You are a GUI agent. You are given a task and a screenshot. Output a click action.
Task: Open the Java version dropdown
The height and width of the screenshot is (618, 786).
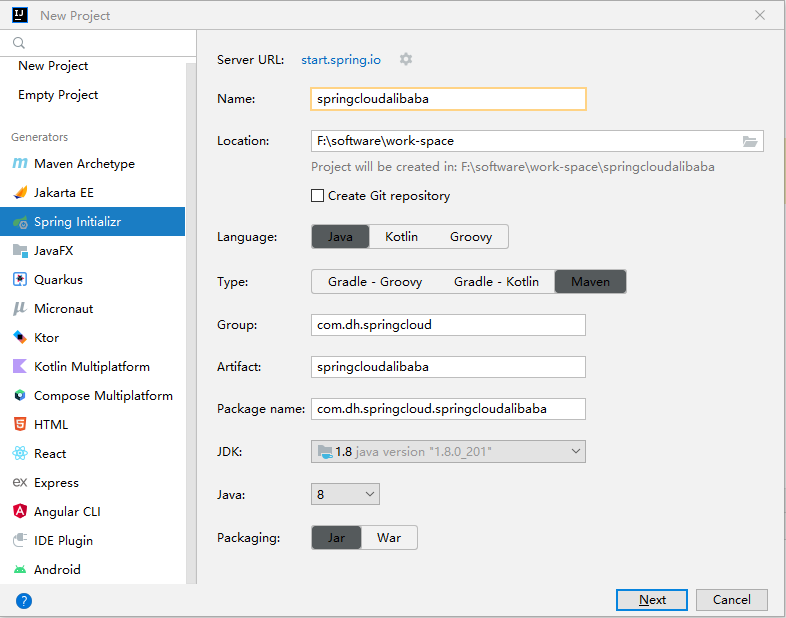(345, 495)
